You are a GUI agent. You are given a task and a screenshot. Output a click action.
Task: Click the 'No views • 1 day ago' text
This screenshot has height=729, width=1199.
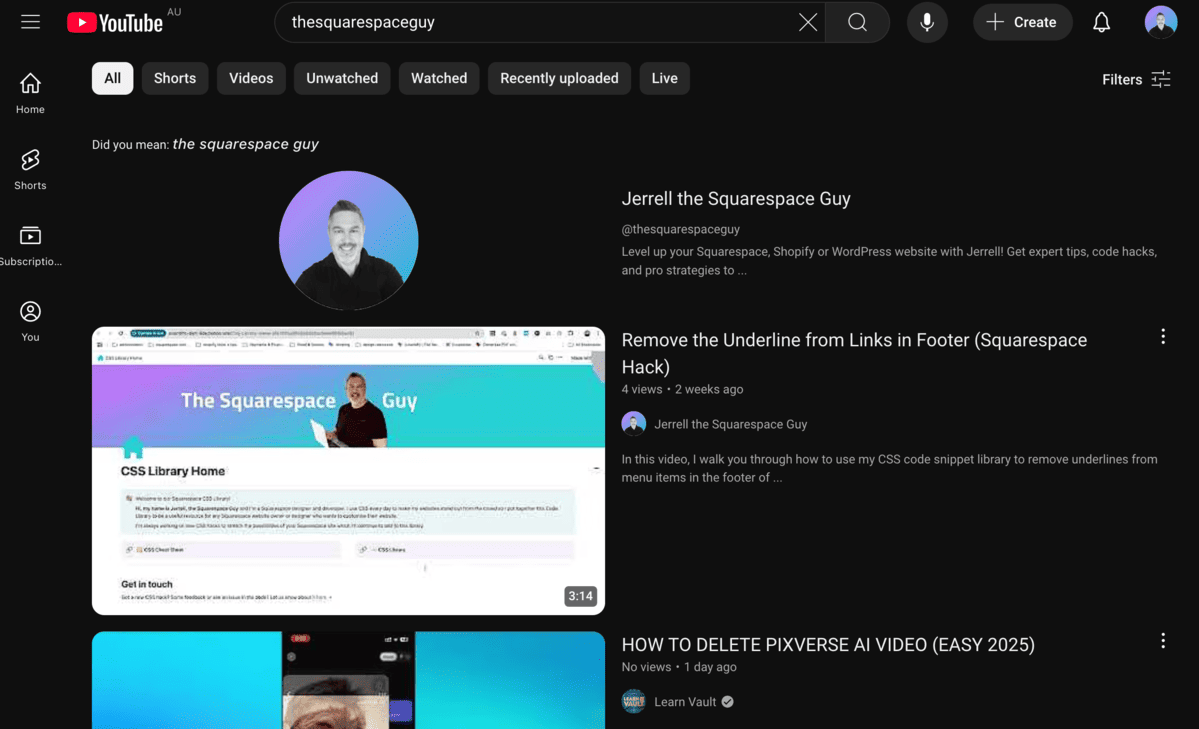click(679, 667)
